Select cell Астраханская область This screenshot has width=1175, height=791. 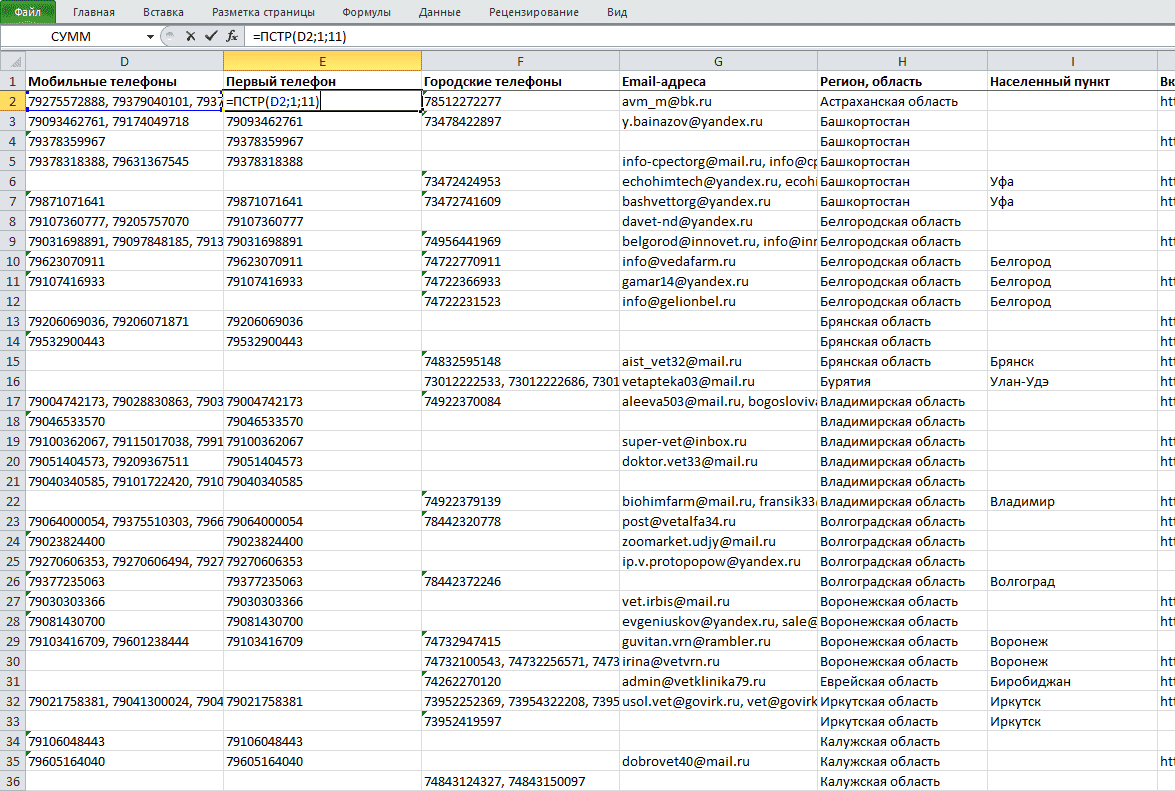(x=902, y=101)
